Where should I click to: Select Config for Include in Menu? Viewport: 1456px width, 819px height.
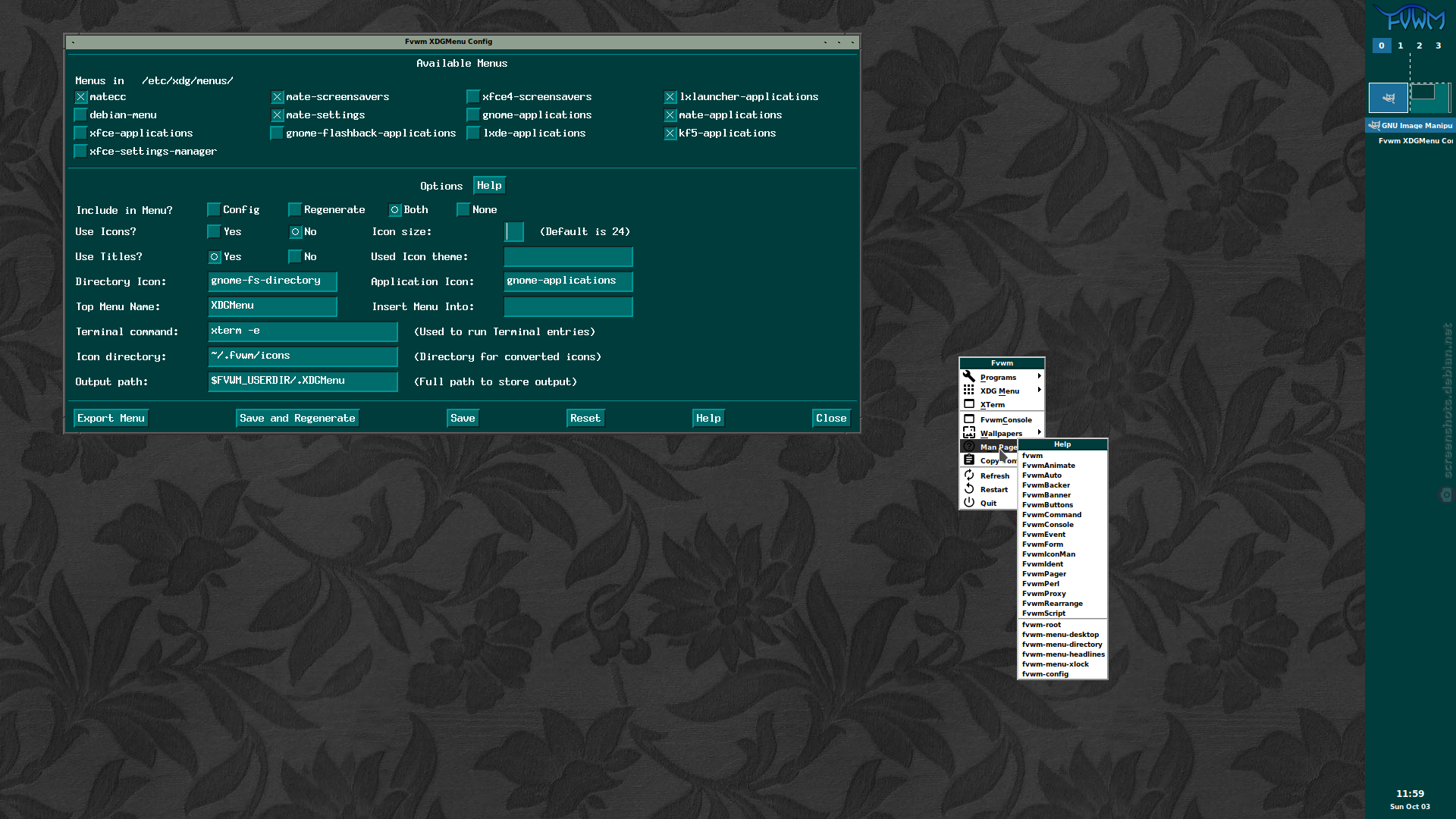(x=214, y=210)
